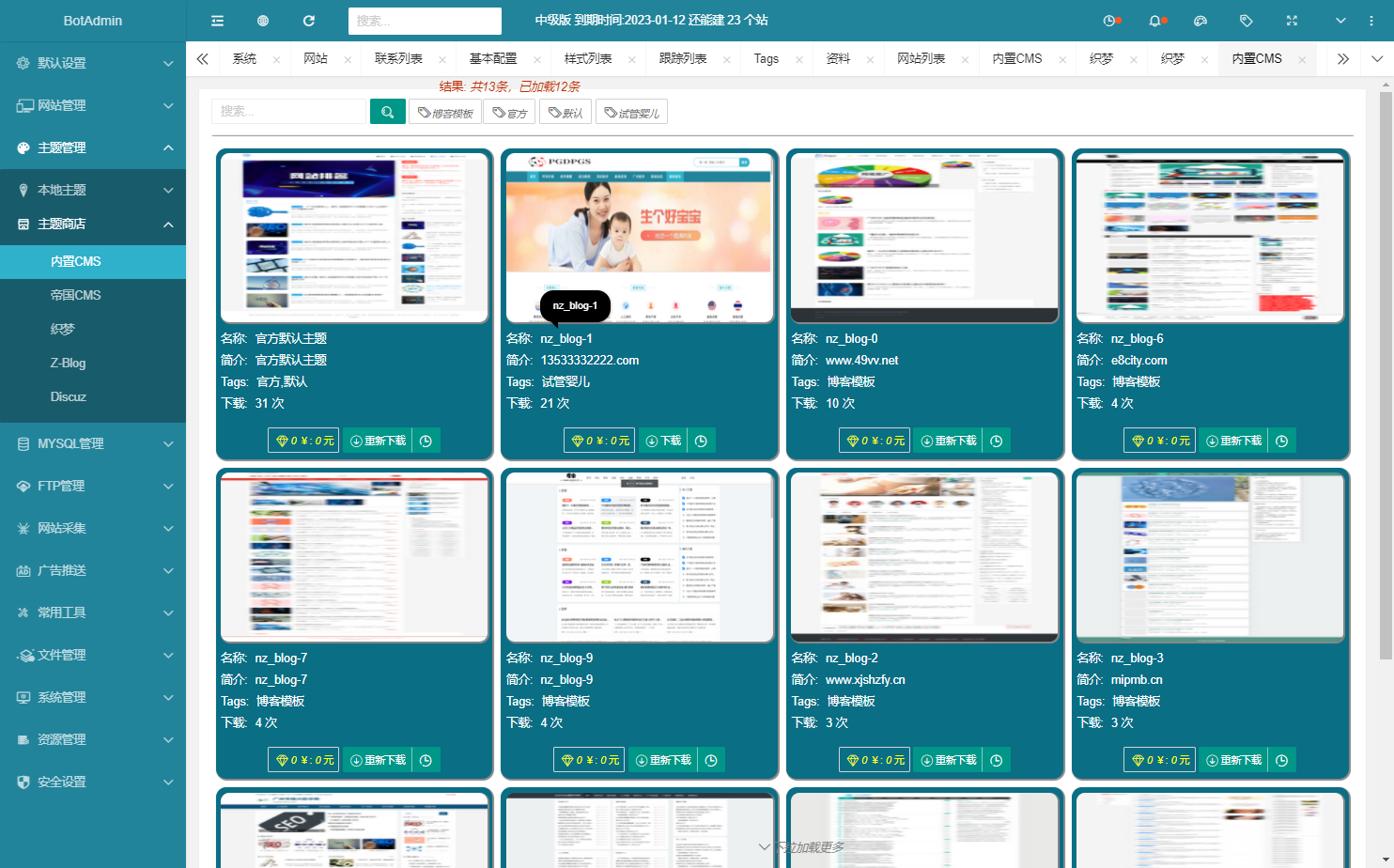Click the history clock icon for nz_blog-9
The width and height of the screenshot is (1394, 868).
pyautogui.click(x=711, y=760)
